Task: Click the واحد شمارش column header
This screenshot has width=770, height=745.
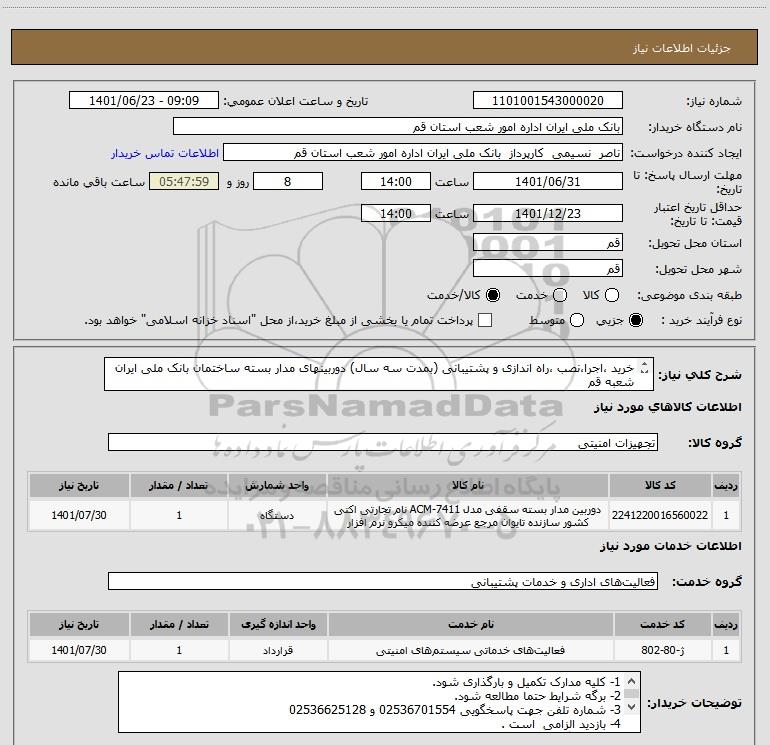Action: (x=277, y=485)
